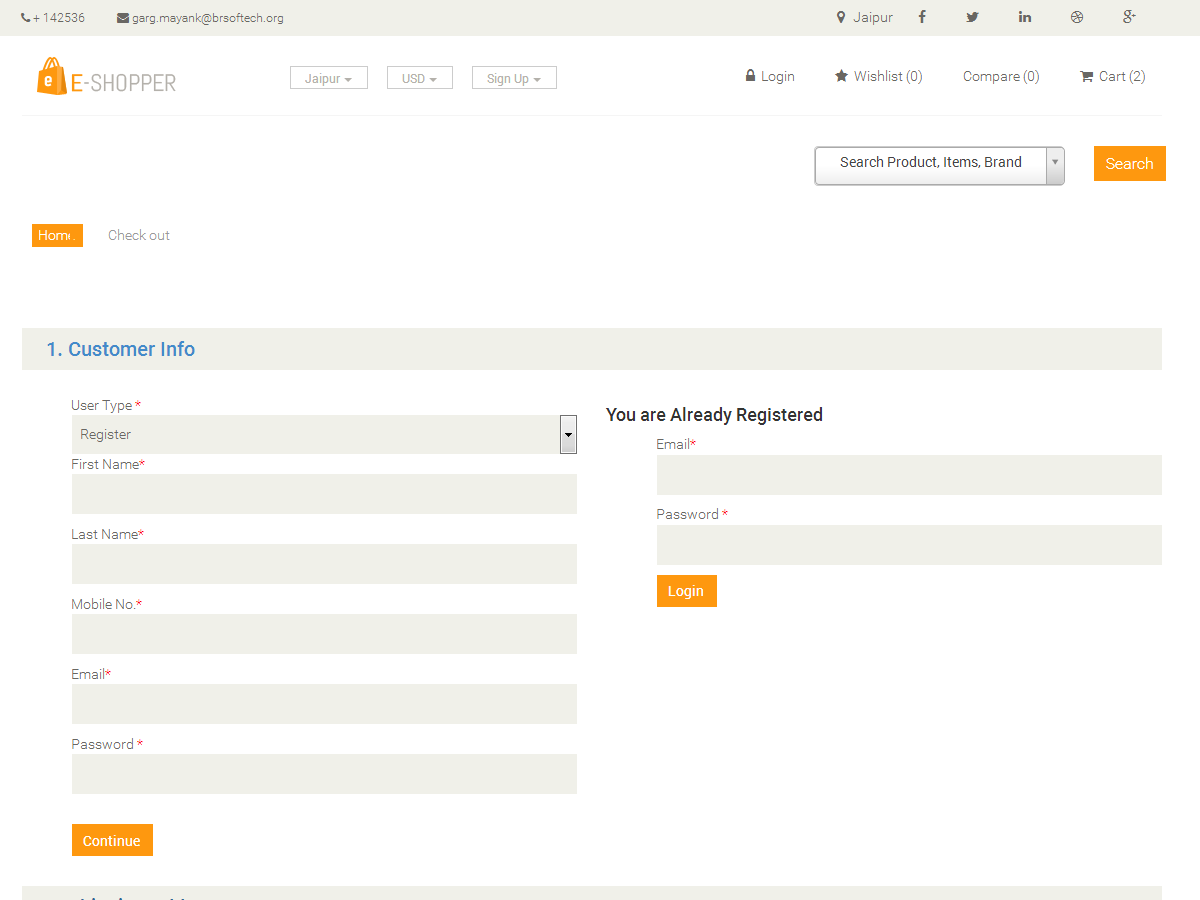Select Home in the breadcrumb
This screenshot has width=1200, height=900.
(56, 235)
